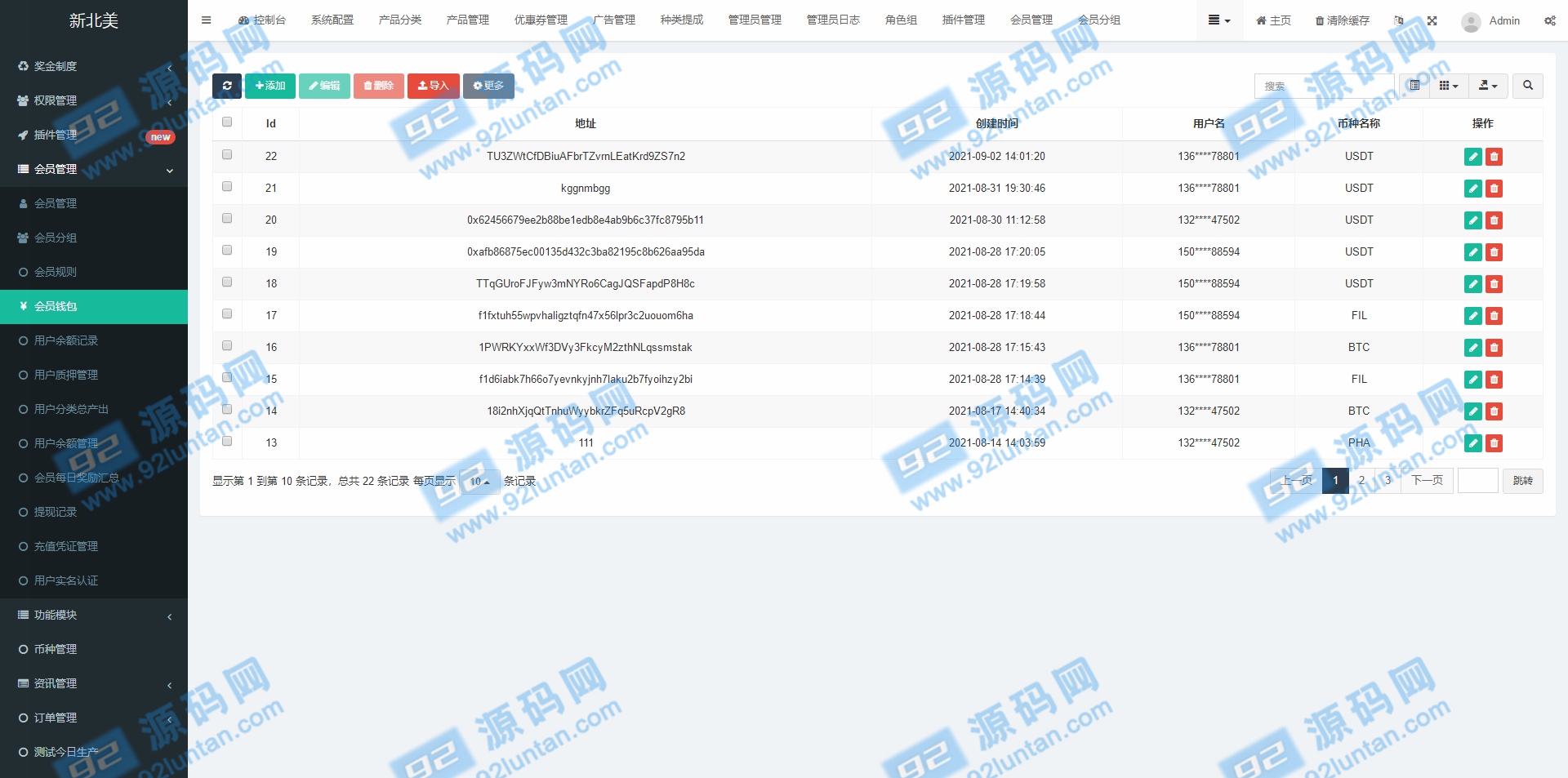Click the 搜索 search input field

(1324, 86)
